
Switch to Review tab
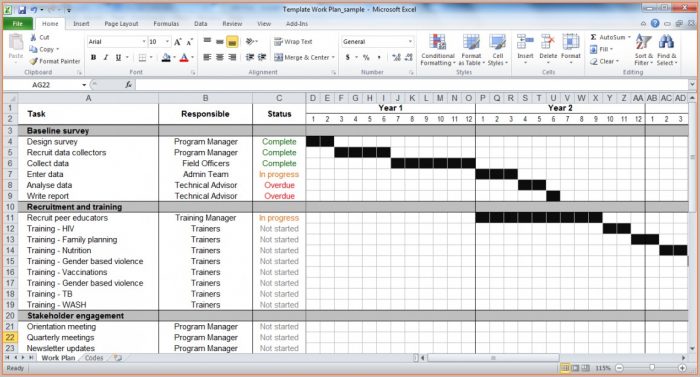(232, 24)
